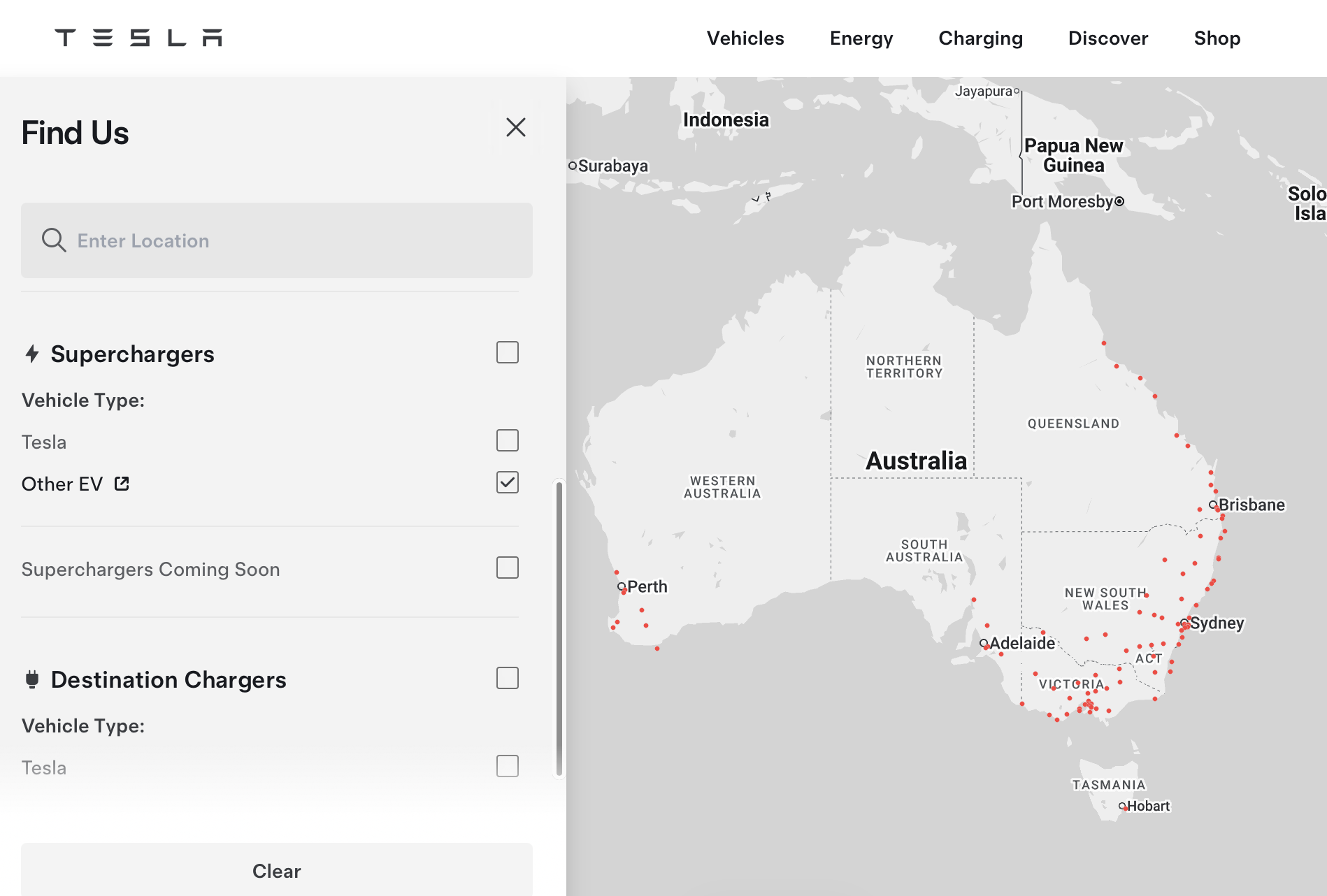The width and height of the screenshot is (1327, 896).
Task: Close the Find Us panel
Action: click(515, 127)
